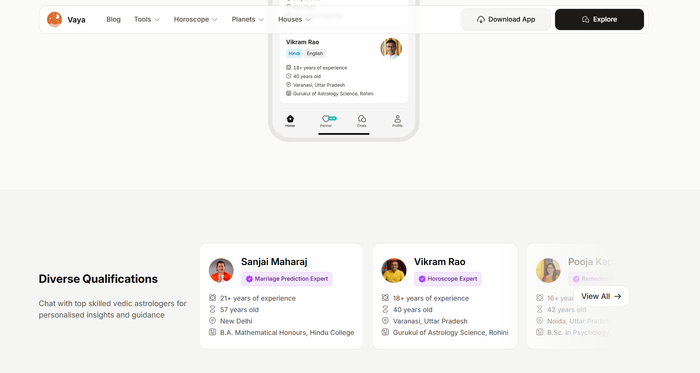Click the location pin icon beside New Delhi
Viewport: 700px width, 373px height.
pyautogui.click(x=212, y=321)
